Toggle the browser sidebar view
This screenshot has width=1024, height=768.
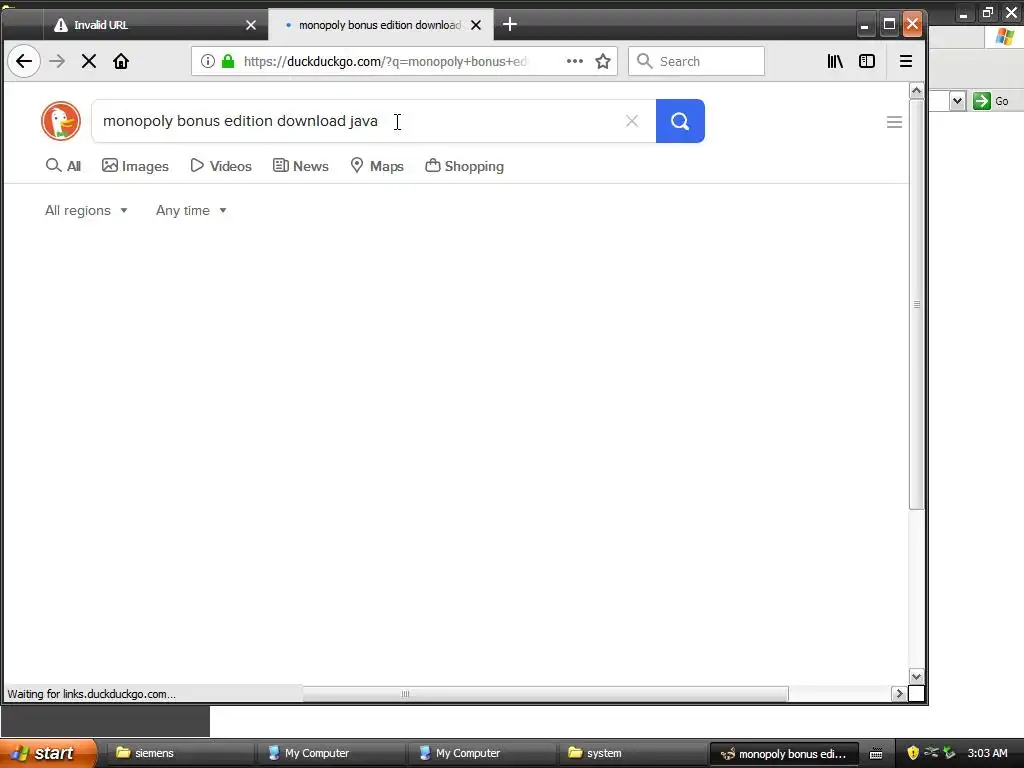click(867, 61)
